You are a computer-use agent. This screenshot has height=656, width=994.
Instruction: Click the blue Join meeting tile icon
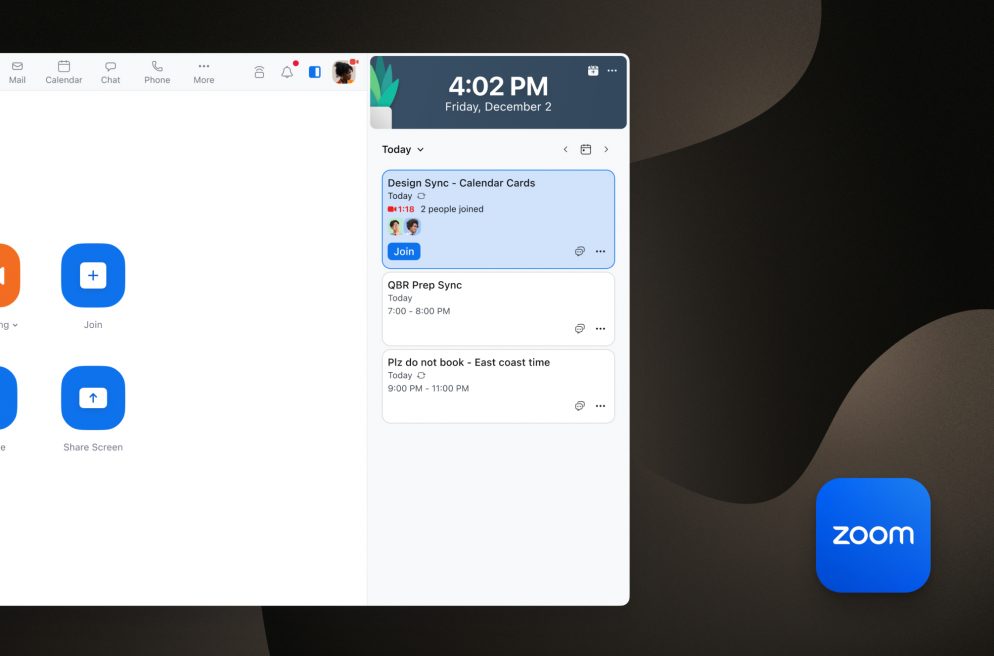93,275
